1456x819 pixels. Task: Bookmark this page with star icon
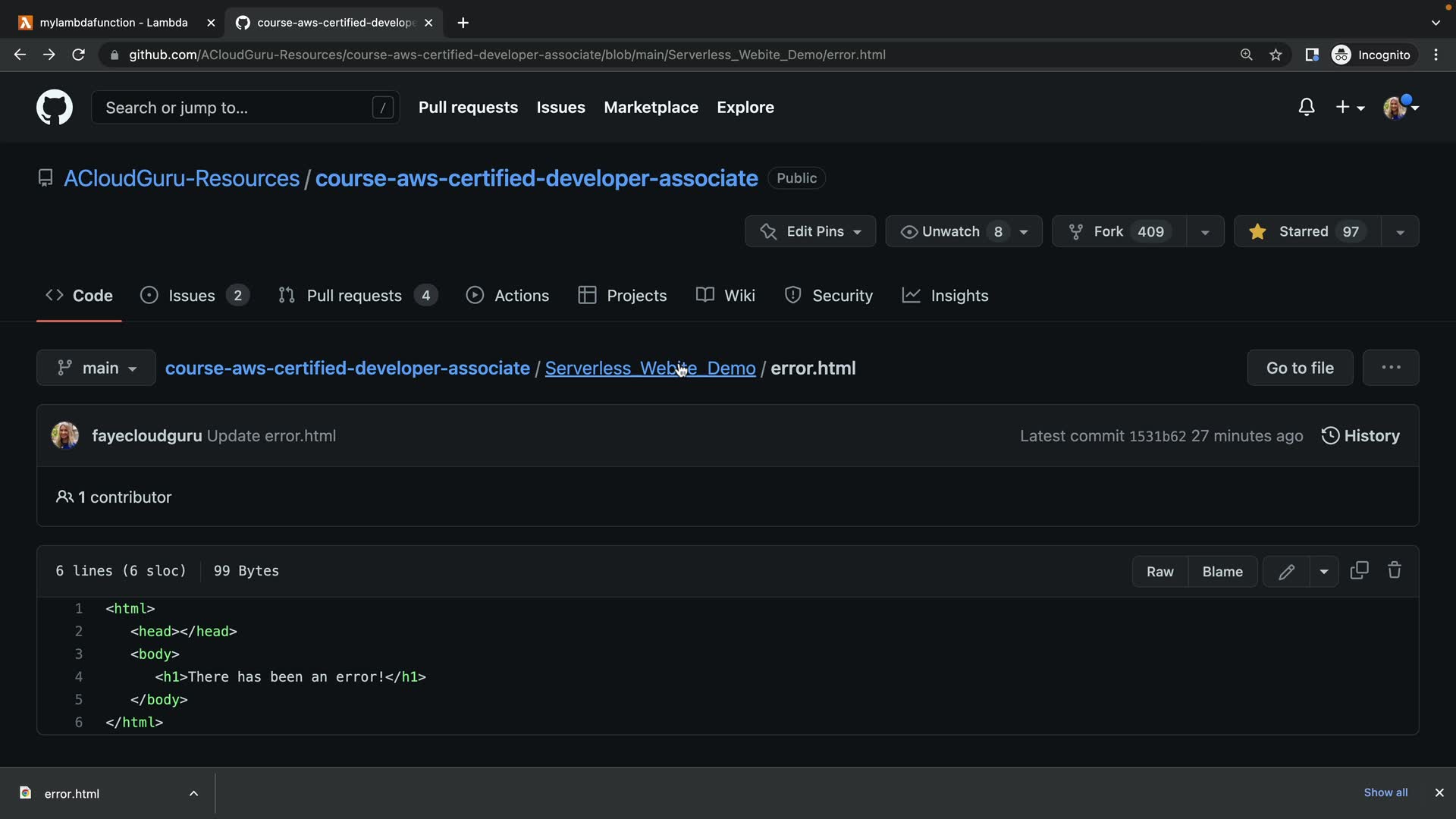[x=1276, y=55]
